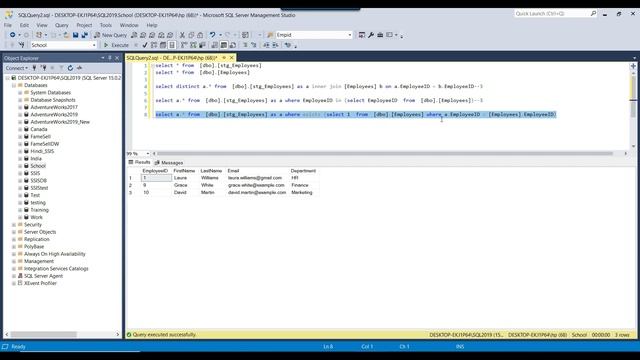Click the Paste clipboard icon
The height and width of the screenshot is (360, 640).
(x=200, y=35)
